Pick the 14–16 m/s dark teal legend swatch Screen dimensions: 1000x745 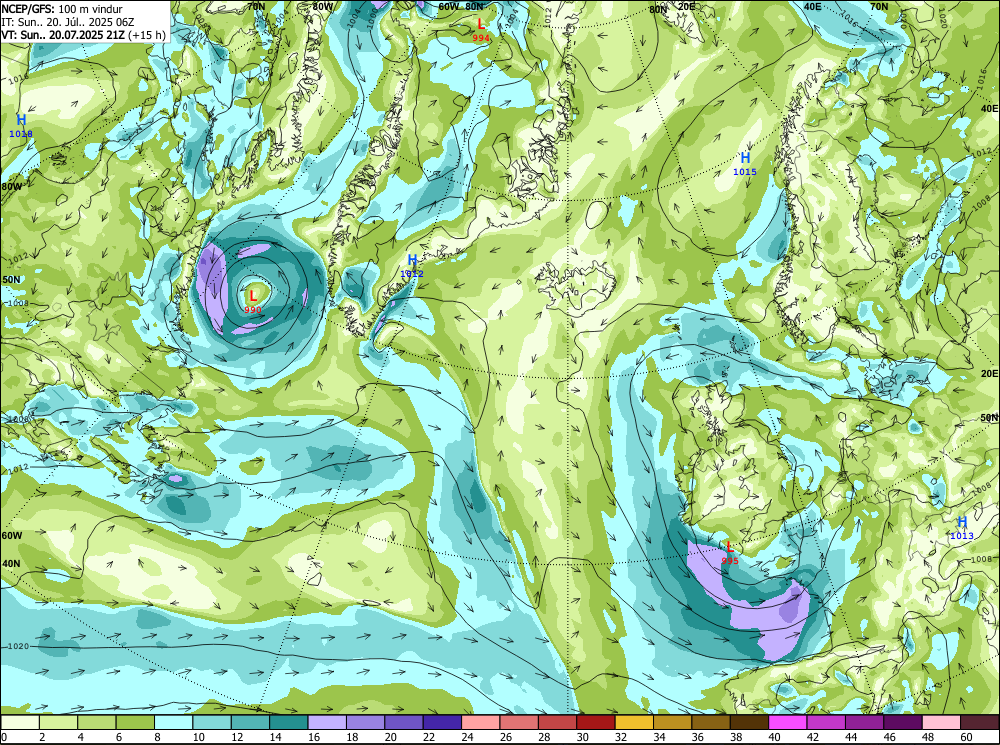(x=289, y=722)
